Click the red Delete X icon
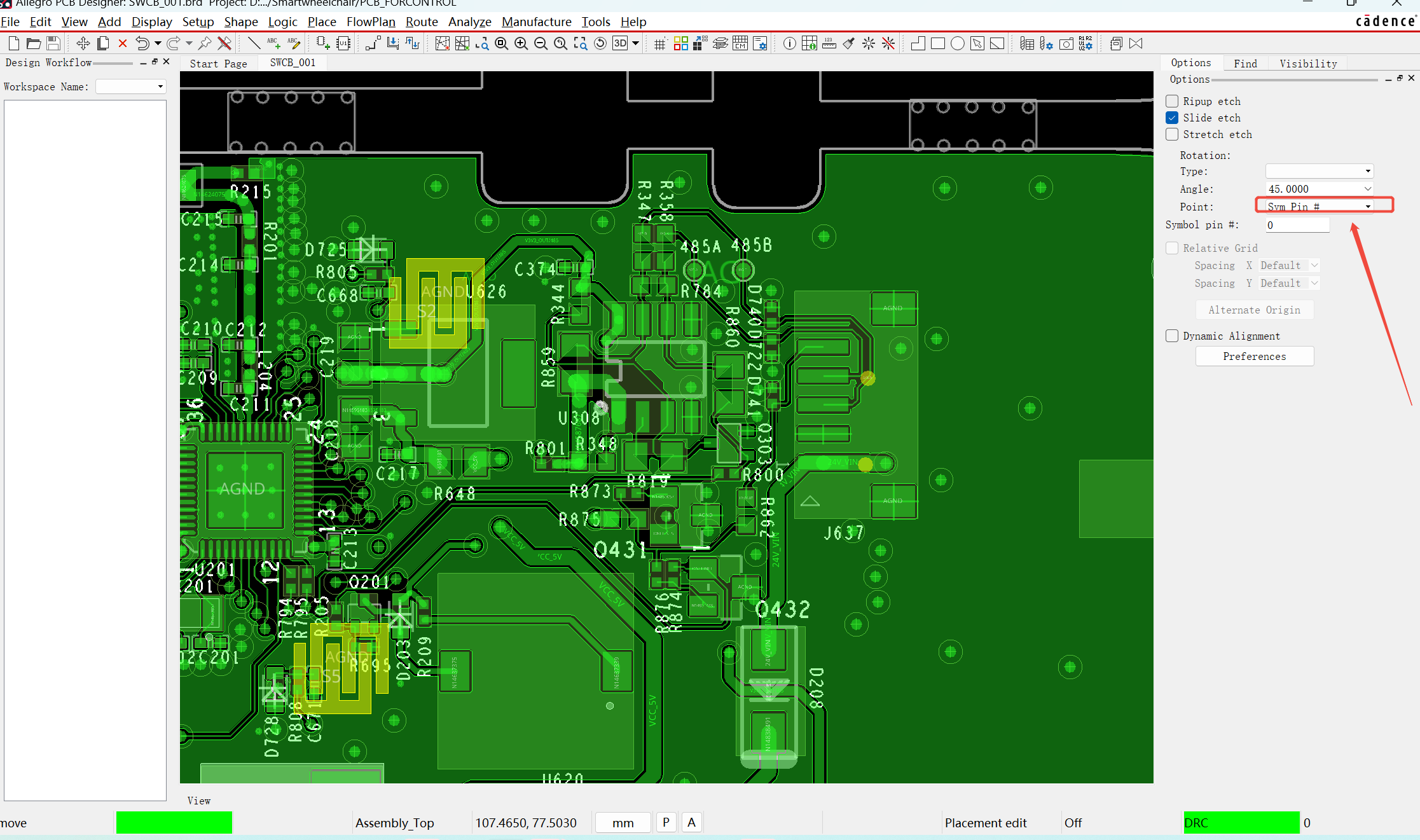This screenshot has width=1420, height=840. pos(123,43)
